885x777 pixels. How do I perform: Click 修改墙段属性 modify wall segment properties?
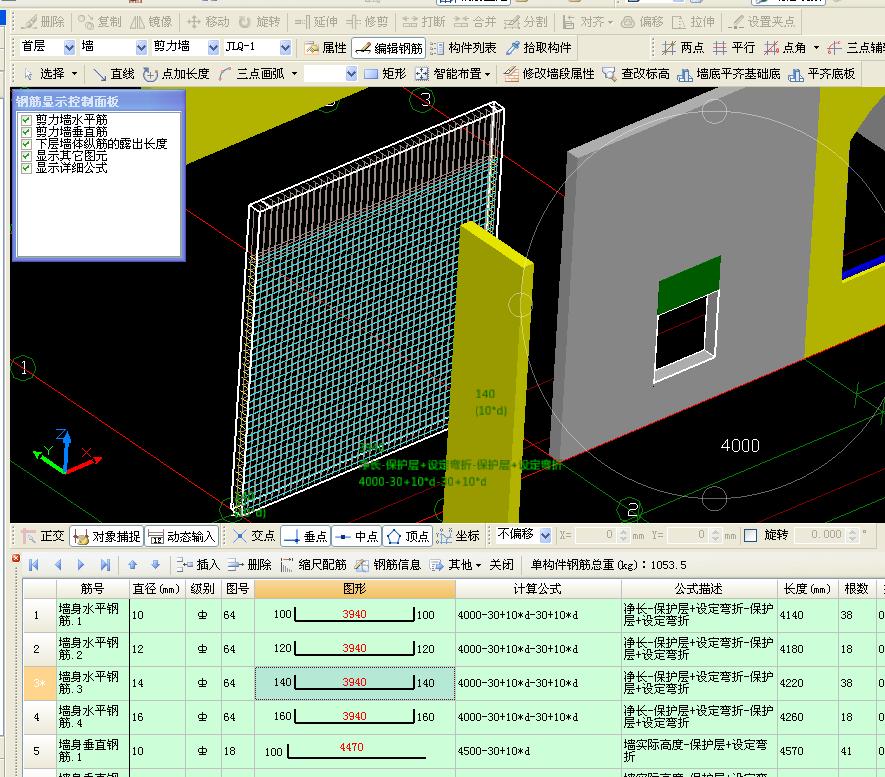tap(549, 74)
